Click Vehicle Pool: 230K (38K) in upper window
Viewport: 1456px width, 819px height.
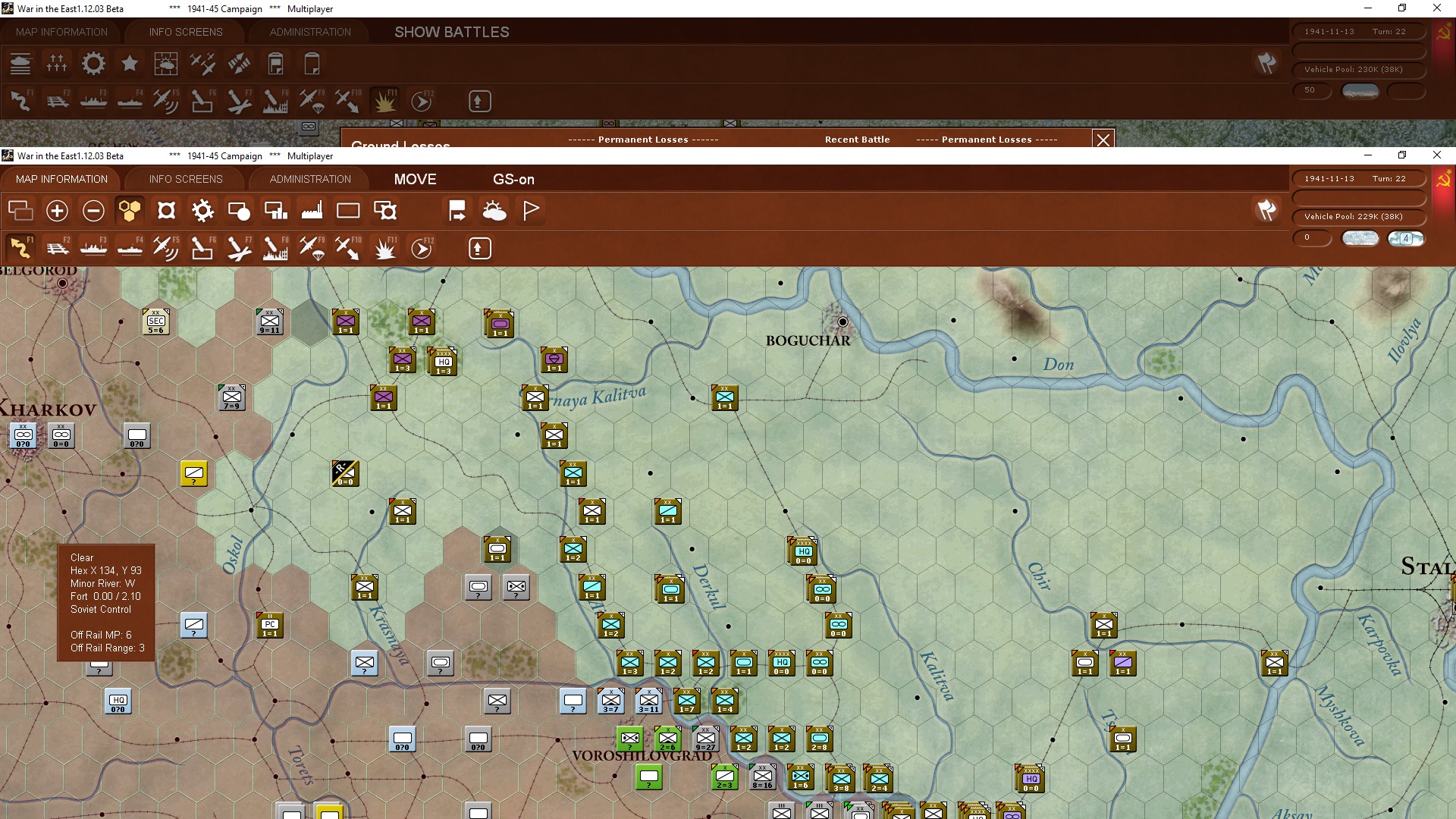pyautogui.click(x=1358, y=70)
